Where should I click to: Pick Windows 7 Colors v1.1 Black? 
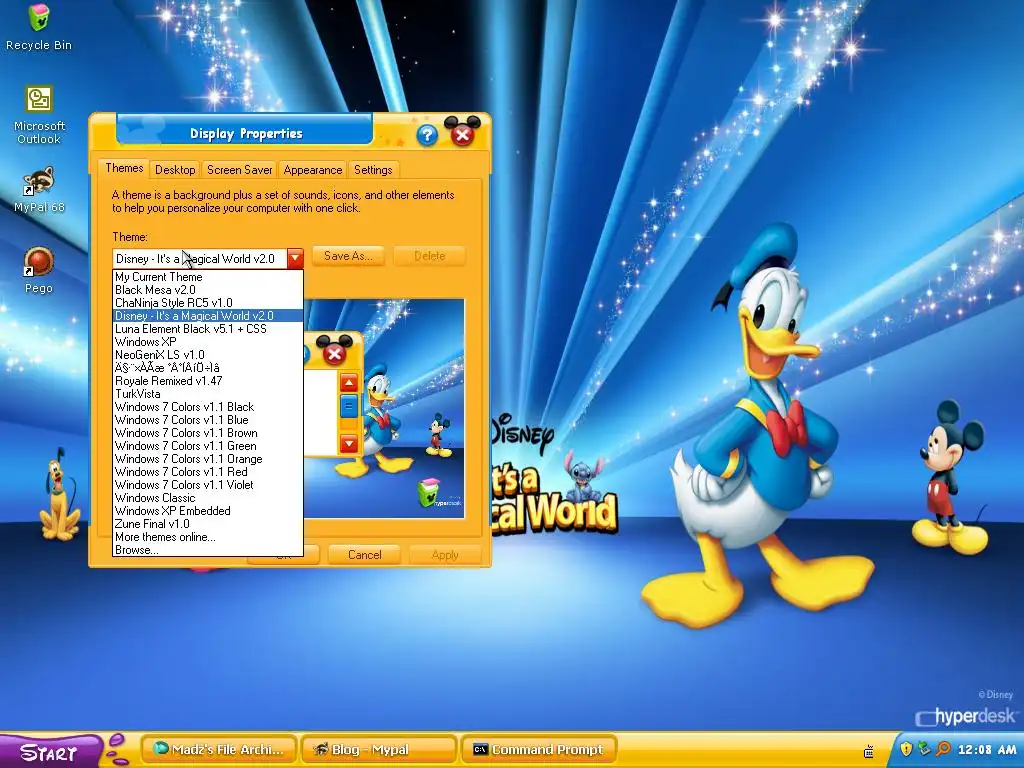pos(208,407)
